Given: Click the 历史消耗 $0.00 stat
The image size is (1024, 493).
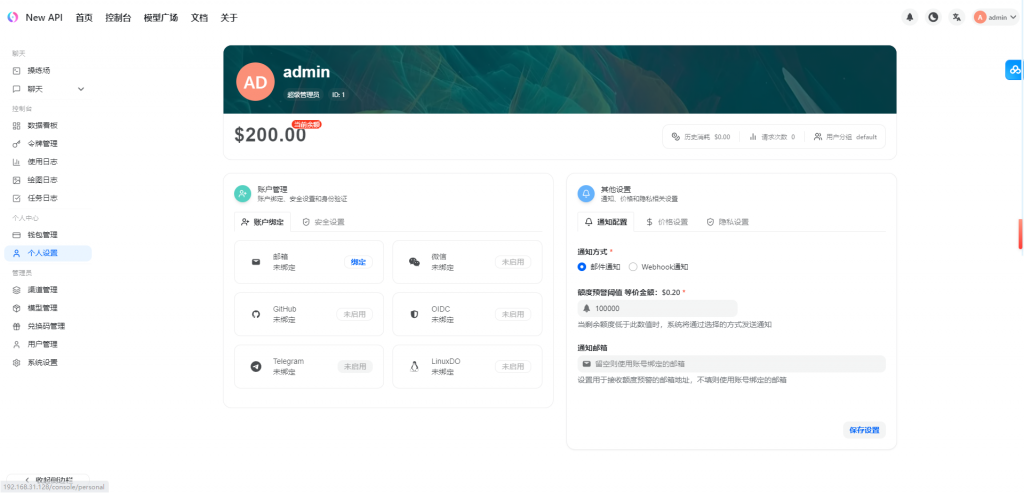Looking at the screenshot, I should tap(701, 137).
